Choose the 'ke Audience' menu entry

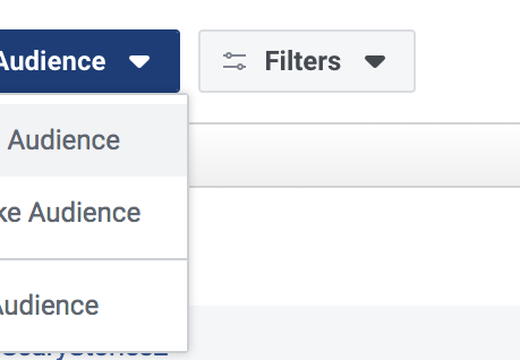click(93, 214)
